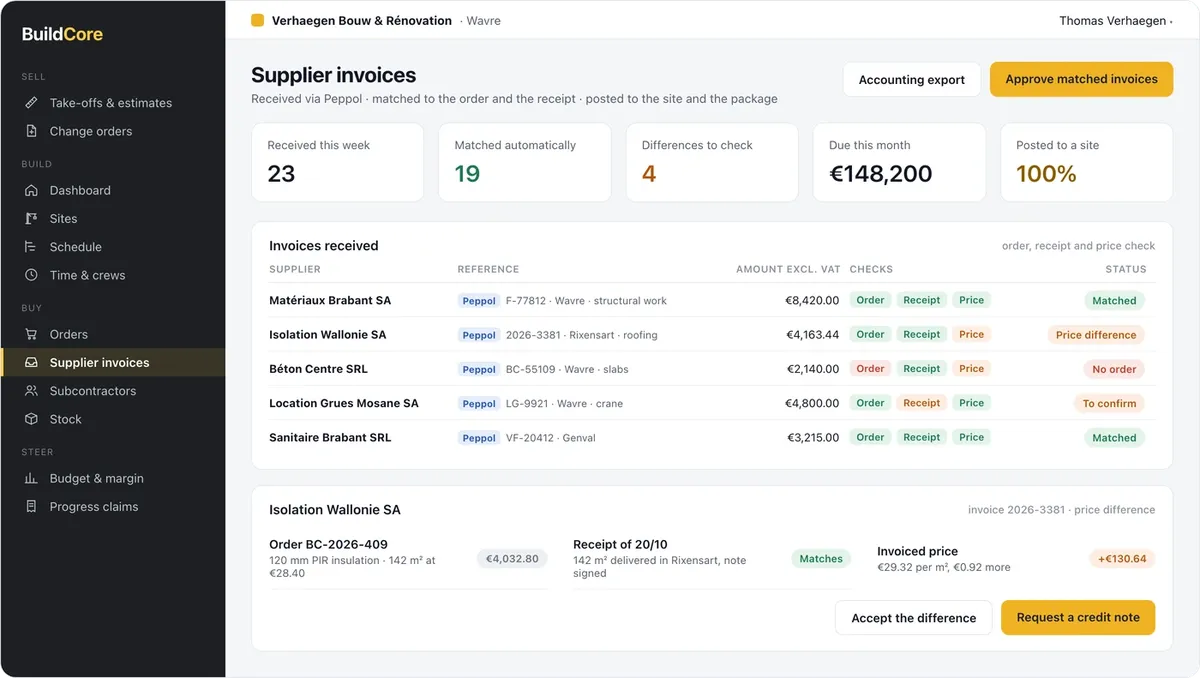
Task: Open the Due this month card
Action: pyautogui.click(x=899, y=162)
